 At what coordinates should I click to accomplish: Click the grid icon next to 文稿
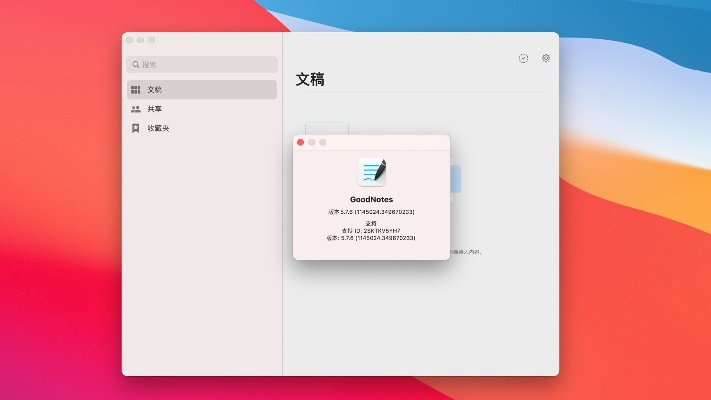click(x=136, y=89)
